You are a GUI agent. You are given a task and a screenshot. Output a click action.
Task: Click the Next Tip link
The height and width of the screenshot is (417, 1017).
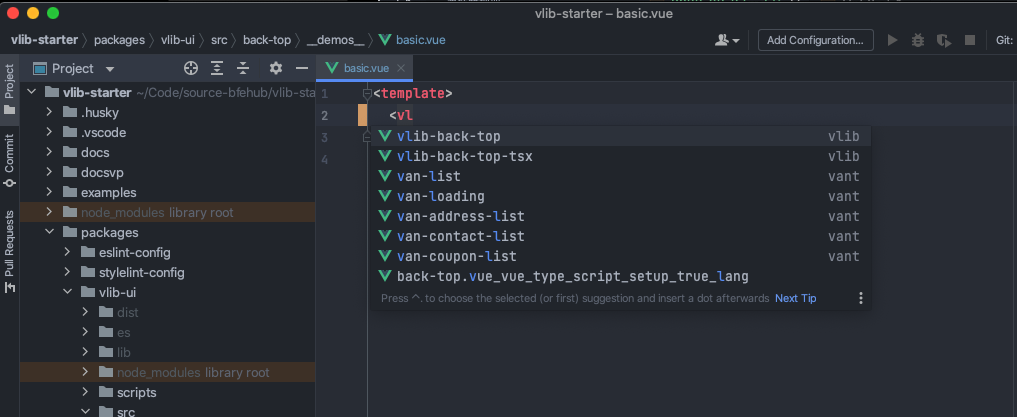[x=795, y=298]
